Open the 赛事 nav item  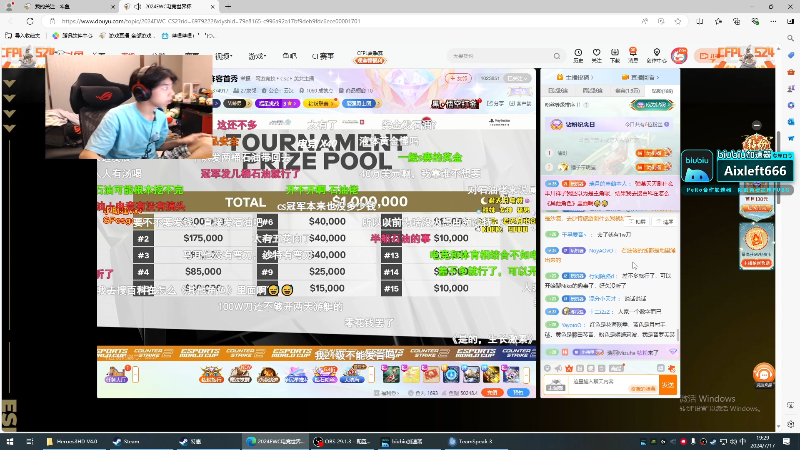click(322, 56)
